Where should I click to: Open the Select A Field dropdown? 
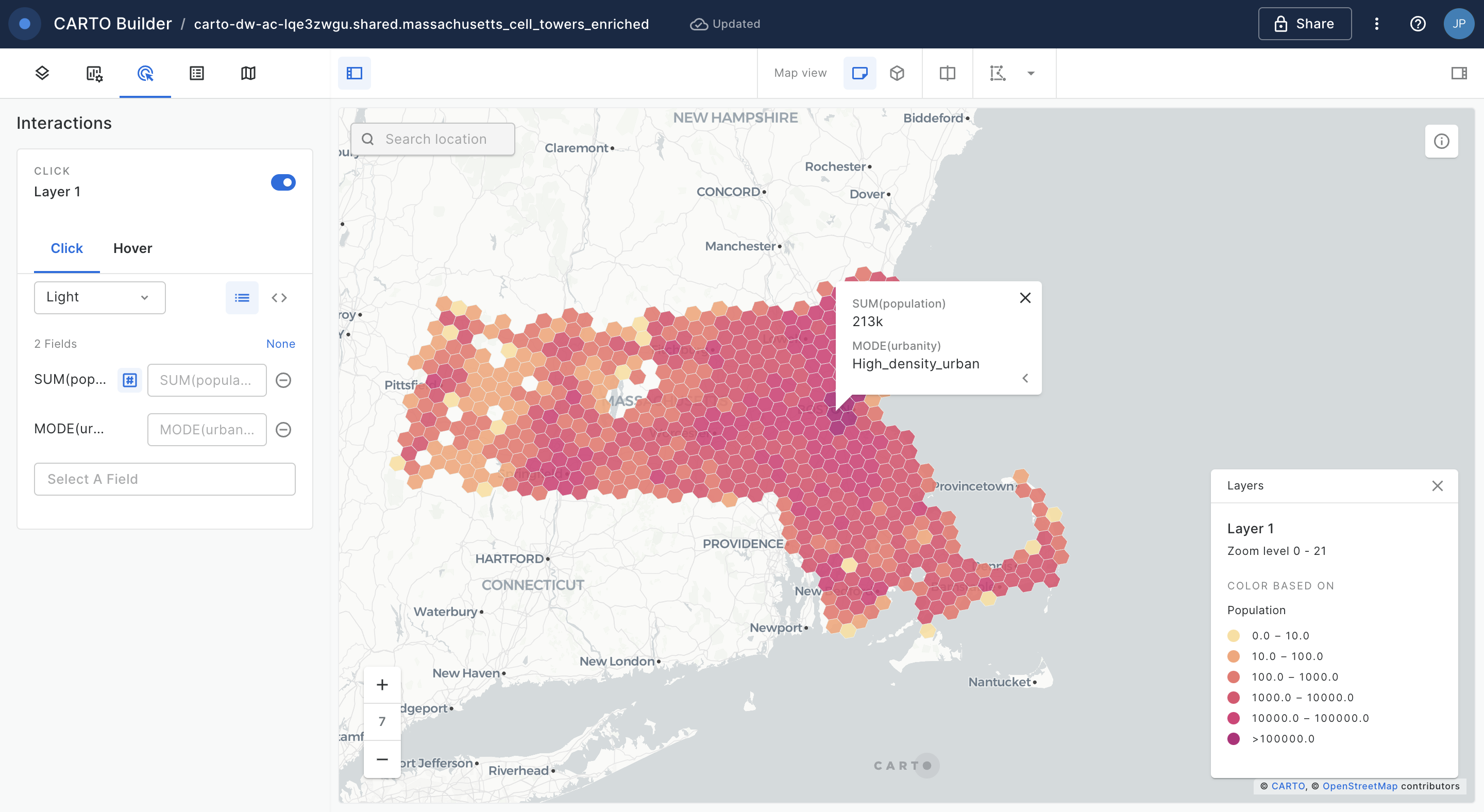click(165, 479)
